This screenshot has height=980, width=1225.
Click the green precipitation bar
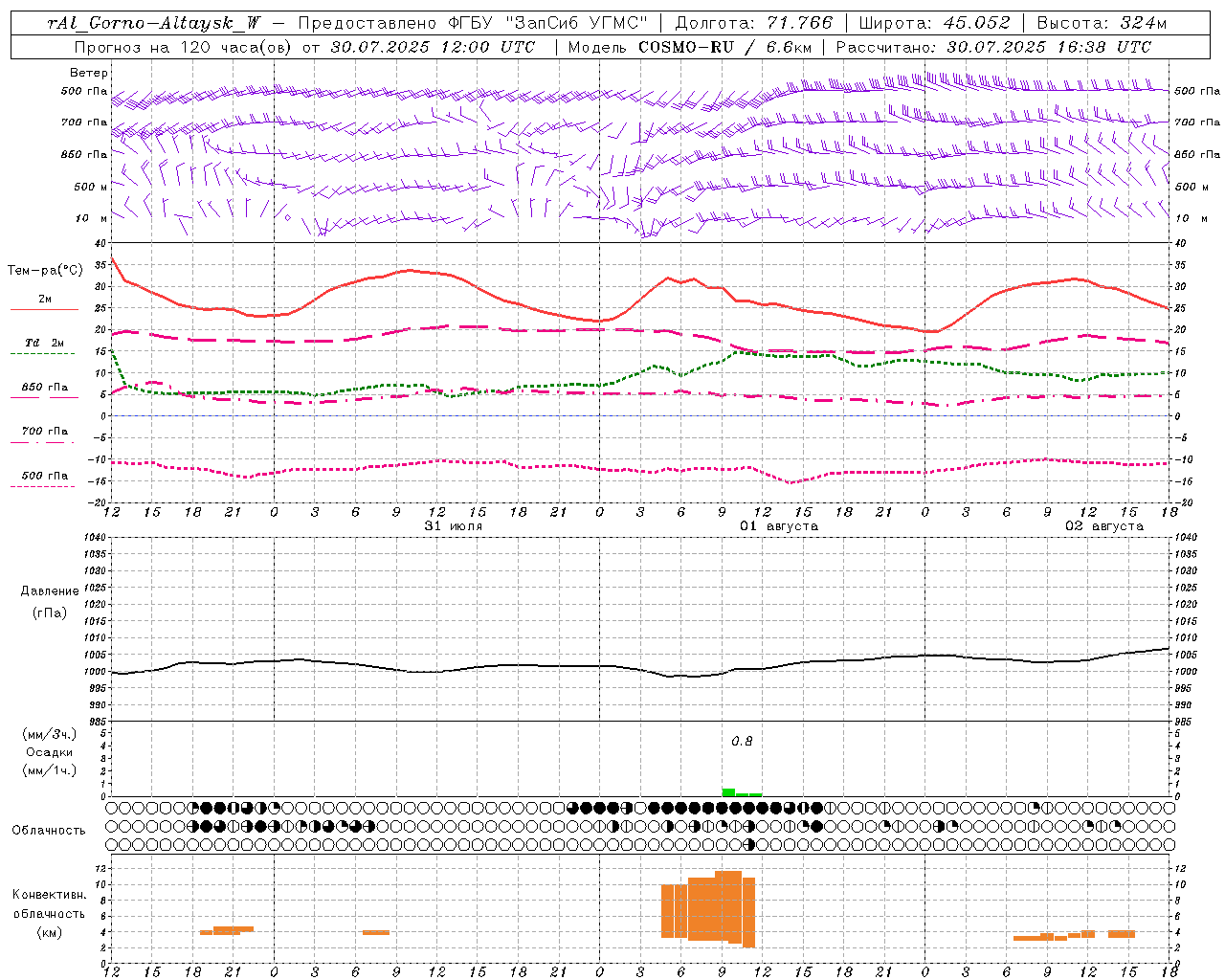pos(728,792)
